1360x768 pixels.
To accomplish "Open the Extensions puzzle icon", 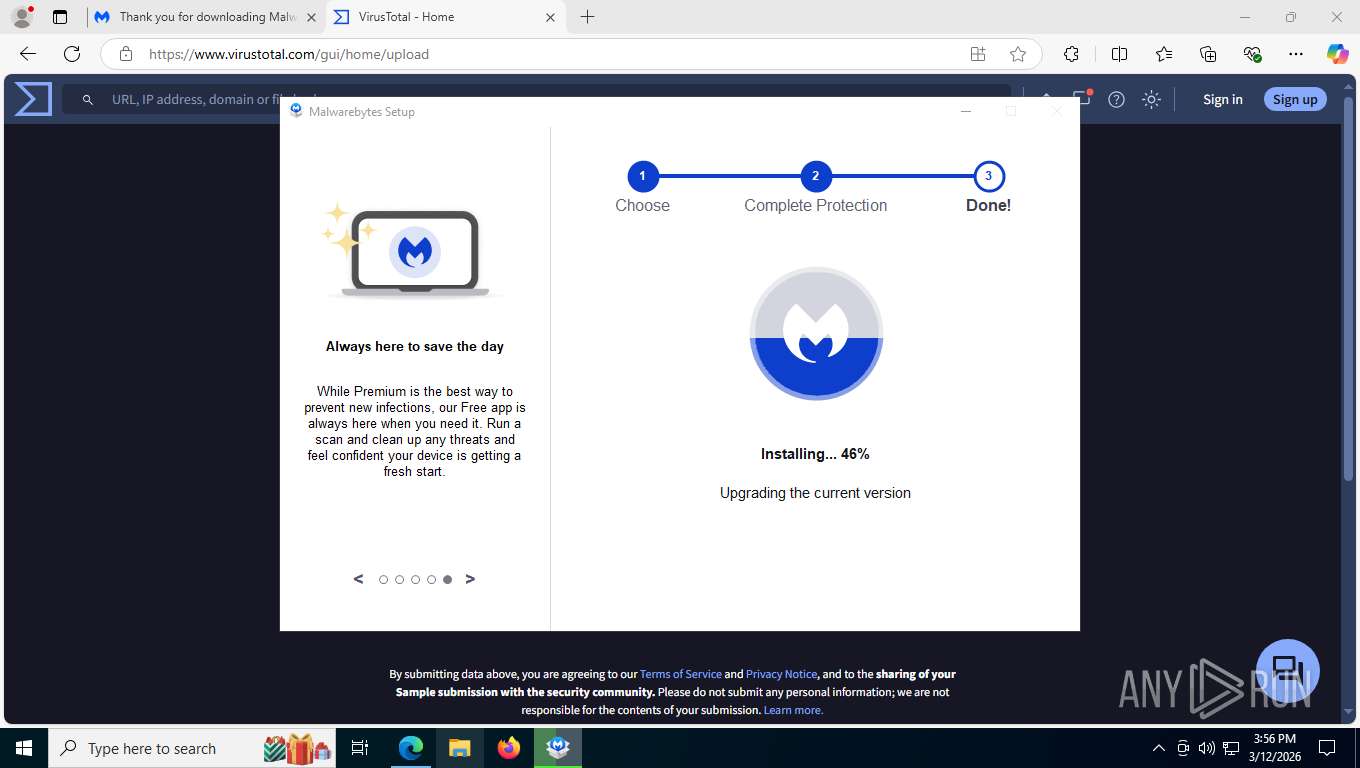I will pyautogui.click(x=1071, y=54).
